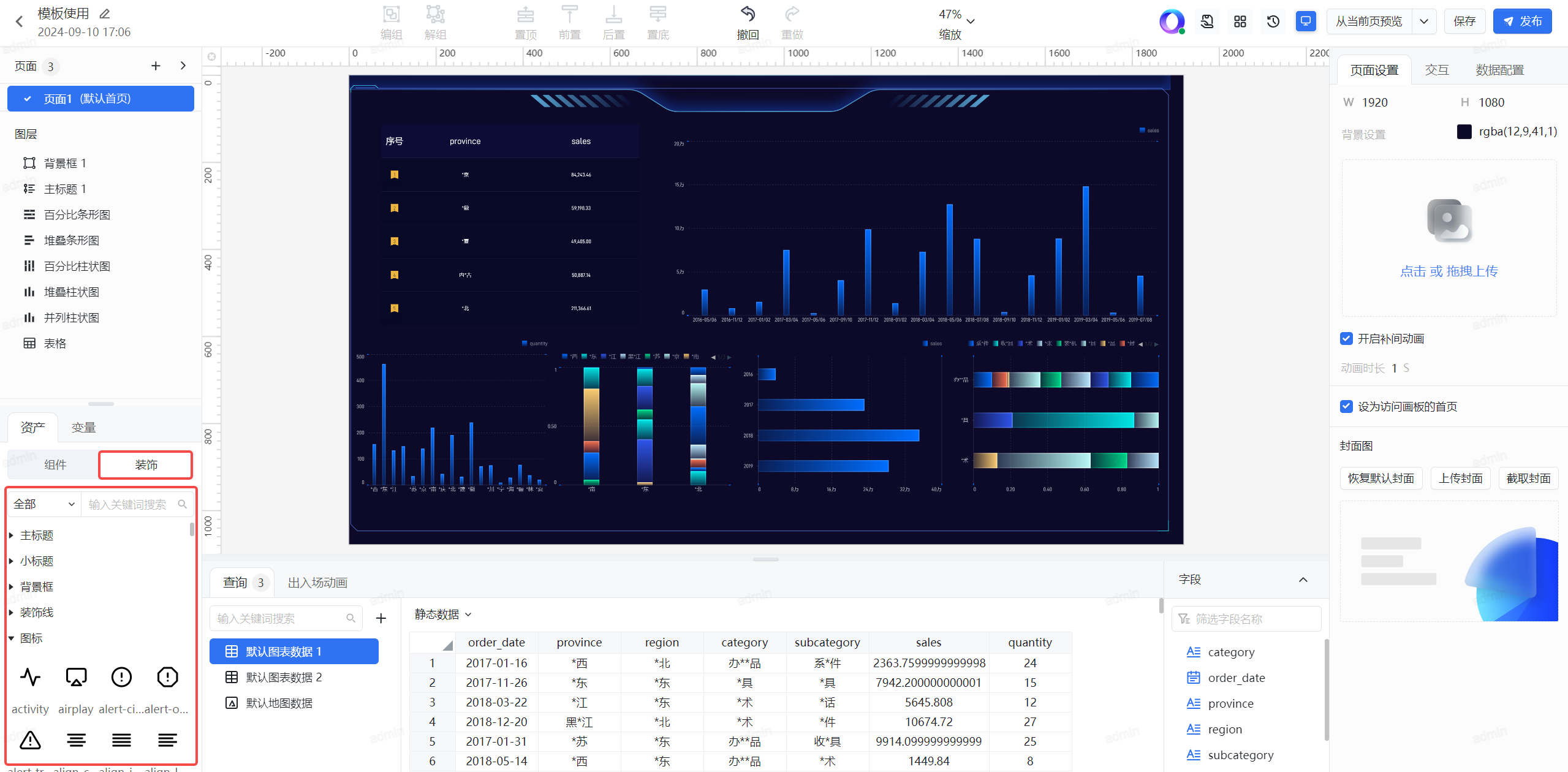The image size is (1568, 772).
Task: Add a new page with the plus icon
Action: pos(156,66)
